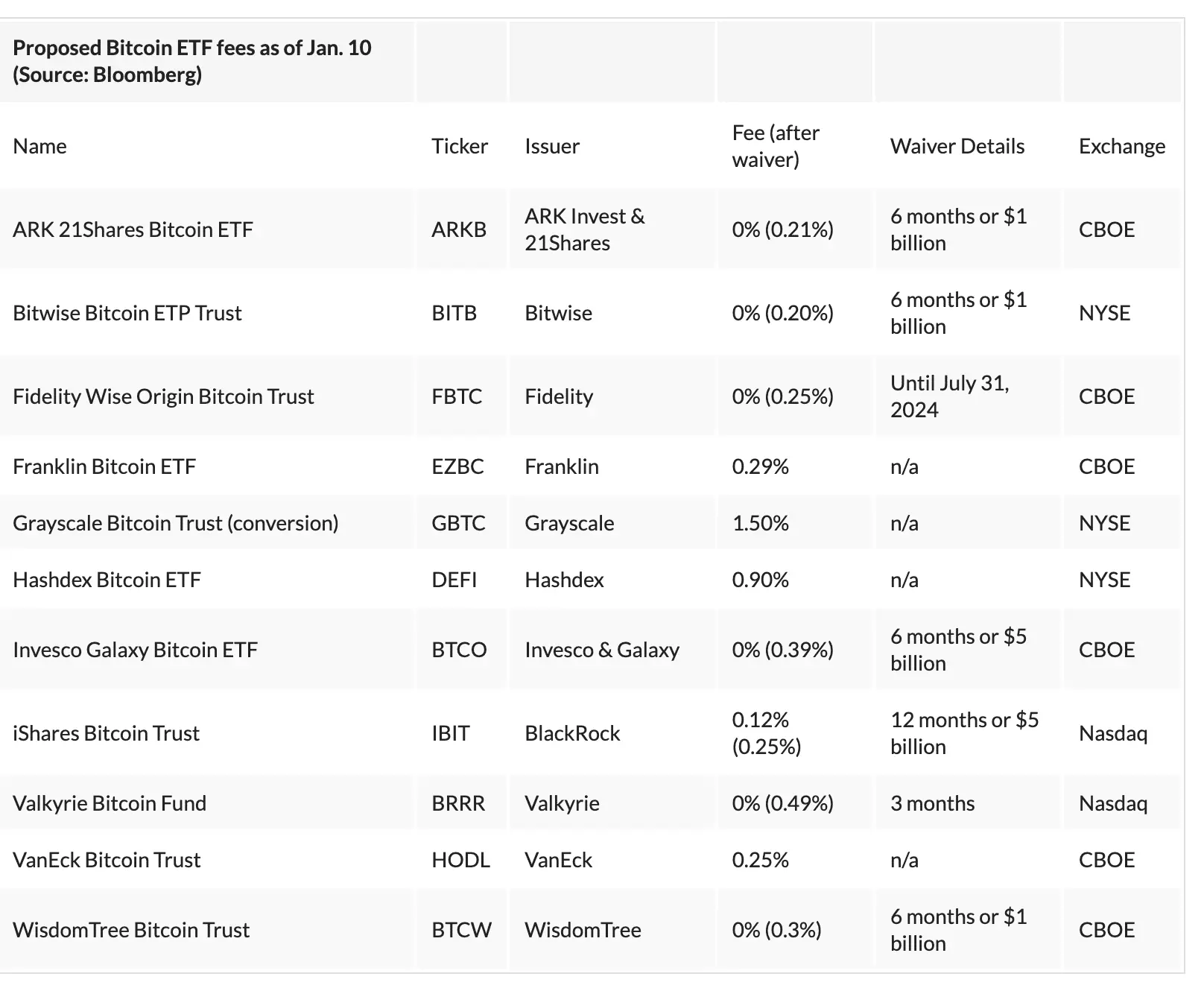Click the Issuer column header
This screenshot has width=1204, height=991.
[552, 146]
